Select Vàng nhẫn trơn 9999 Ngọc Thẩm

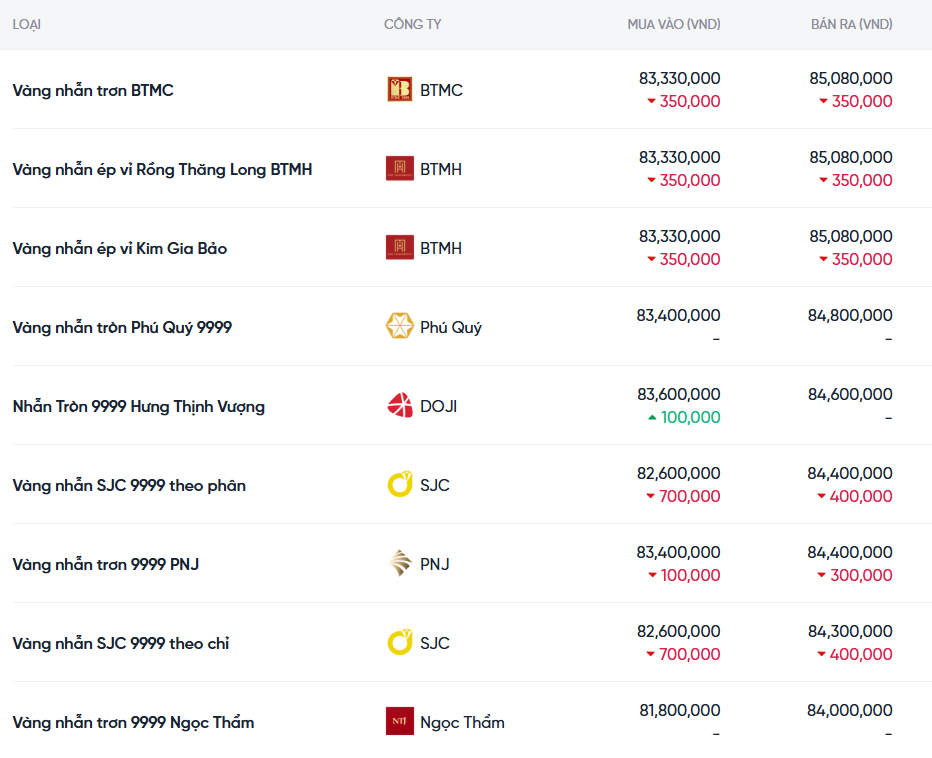[x=133, y=723]
